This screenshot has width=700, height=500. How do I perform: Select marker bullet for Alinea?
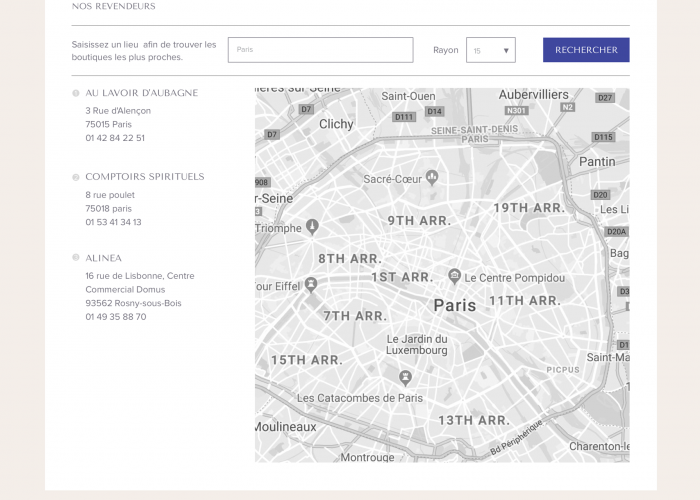[76, 258]
